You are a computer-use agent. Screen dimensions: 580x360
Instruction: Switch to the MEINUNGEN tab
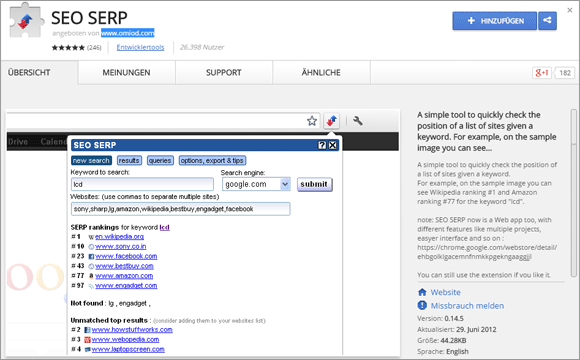(127, 73)
